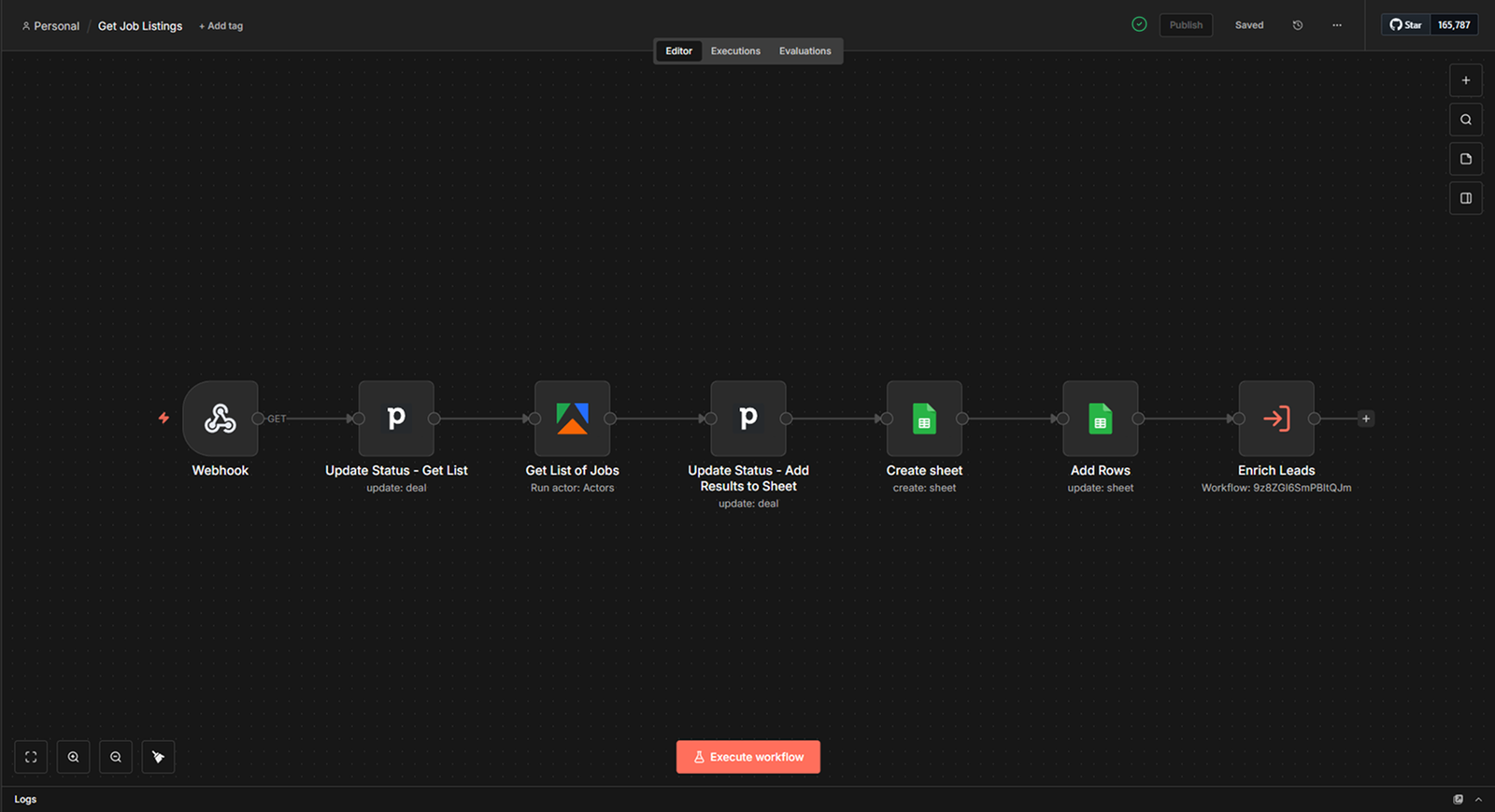This screenshot has width=1495, height=812.
Task: Select the Update Status - Get List node
Action: pos(396,419)
